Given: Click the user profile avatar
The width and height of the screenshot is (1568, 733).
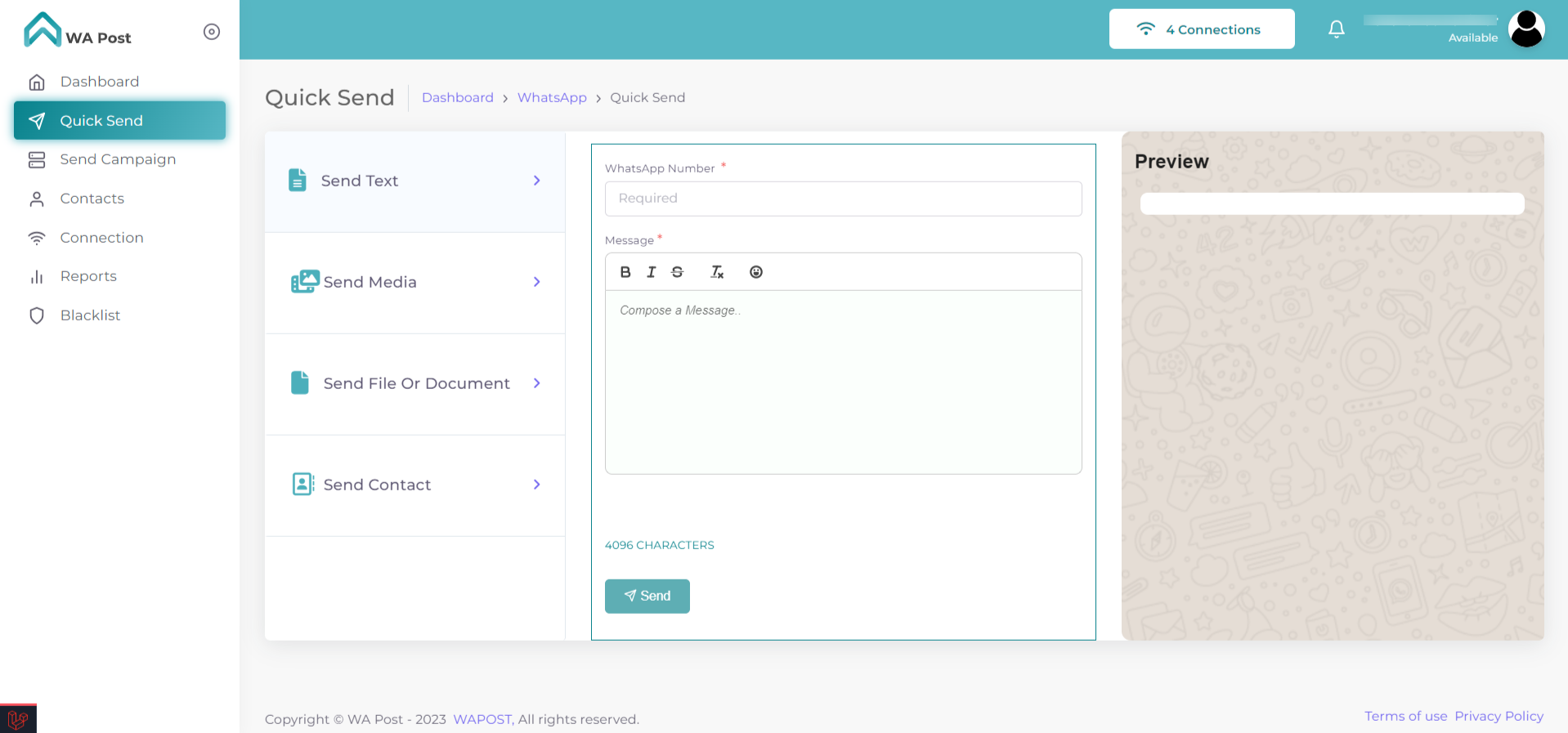Looking at the screenshot, I should (1525, 29).
